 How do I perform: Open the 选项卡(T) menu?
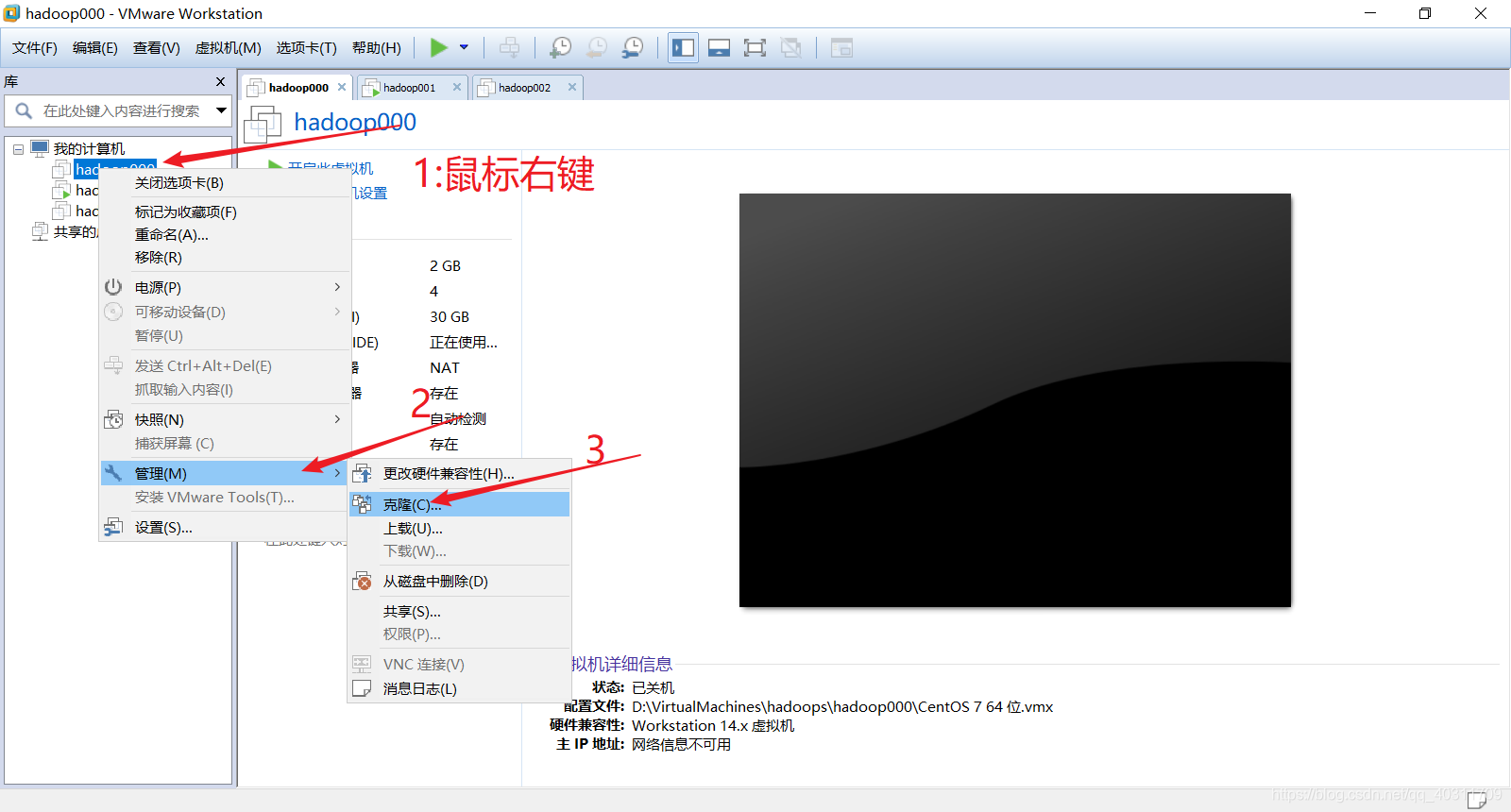306,47
